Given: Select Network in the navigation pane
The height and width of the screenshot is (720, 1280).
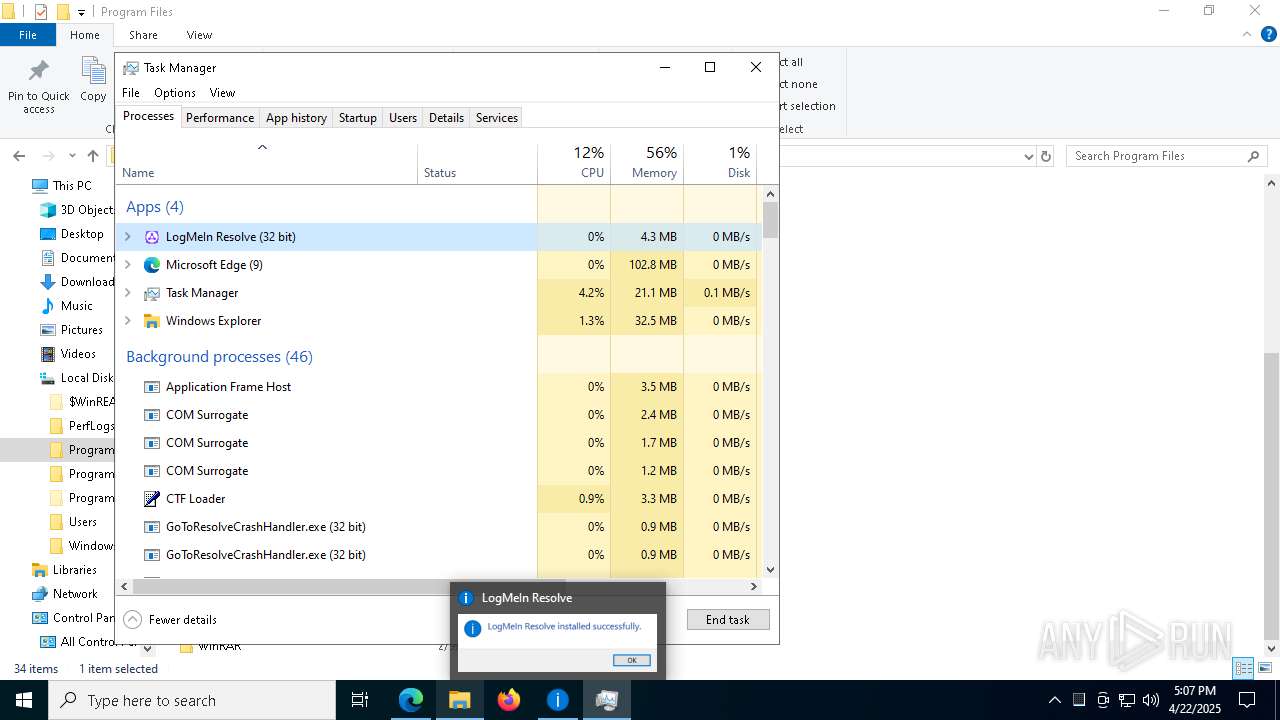Looking at the screenshot, I should [x=75, y=594].
